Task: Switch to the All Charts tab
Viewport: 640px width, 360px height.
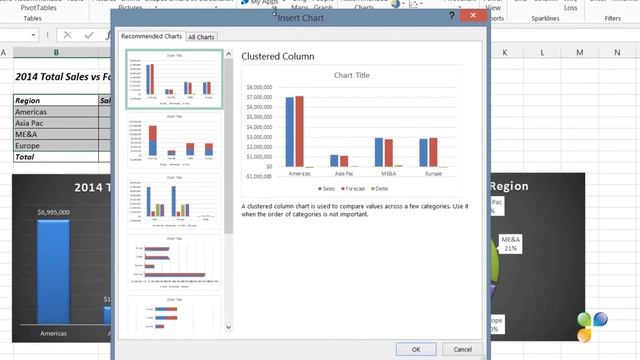Action: (201, 37)
